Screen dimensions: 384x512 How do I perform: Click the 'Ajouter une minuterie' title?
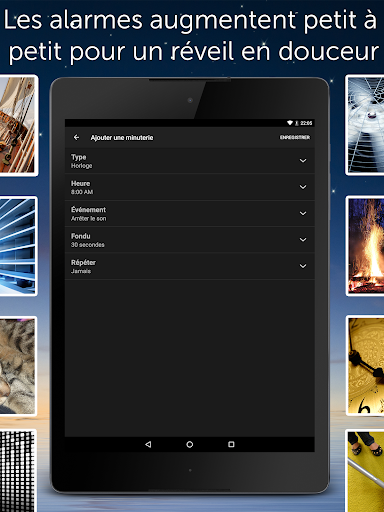pos(122,137)
